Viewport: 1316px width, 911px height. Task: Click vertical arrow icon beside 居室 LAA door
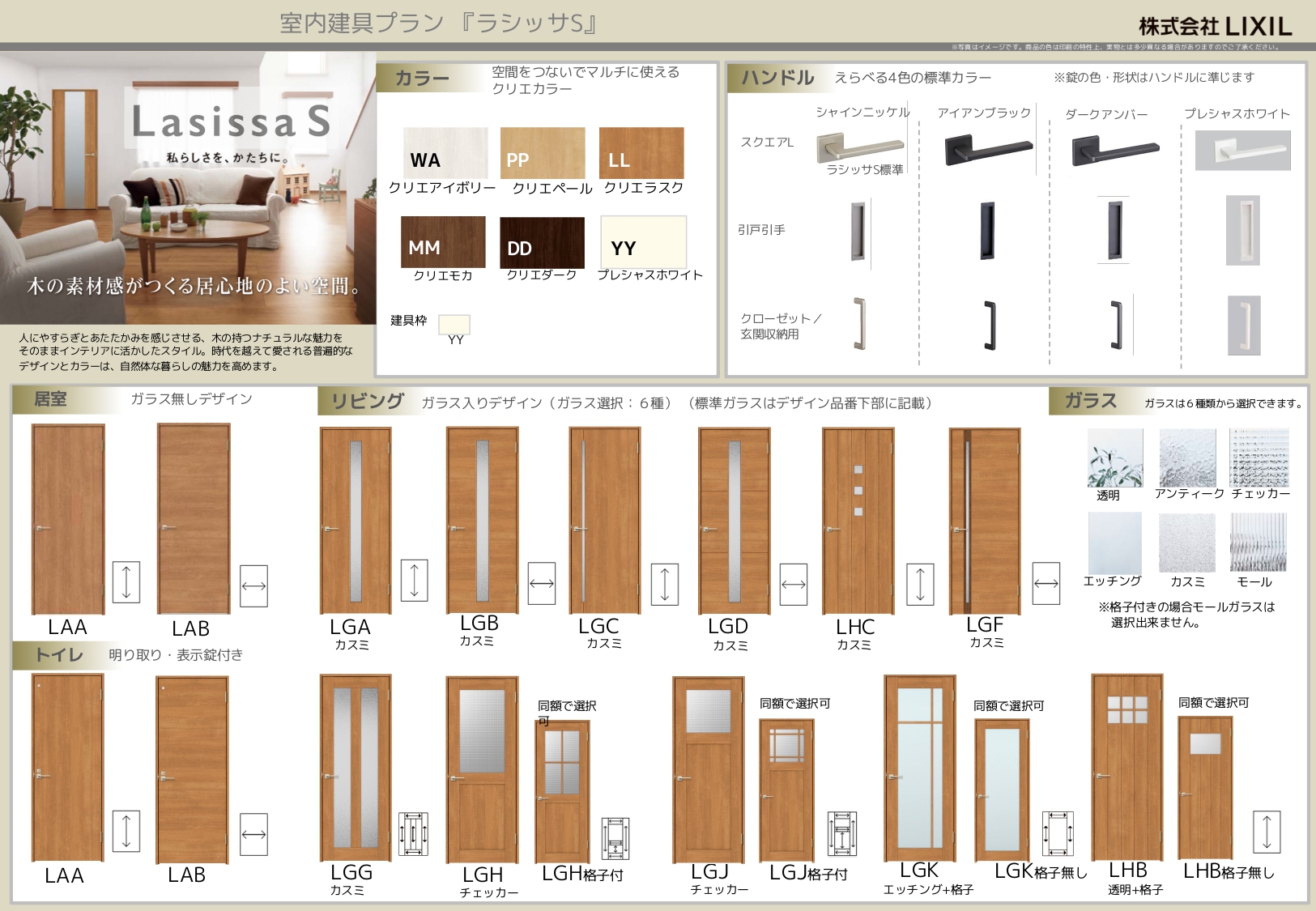pos(126,582)
